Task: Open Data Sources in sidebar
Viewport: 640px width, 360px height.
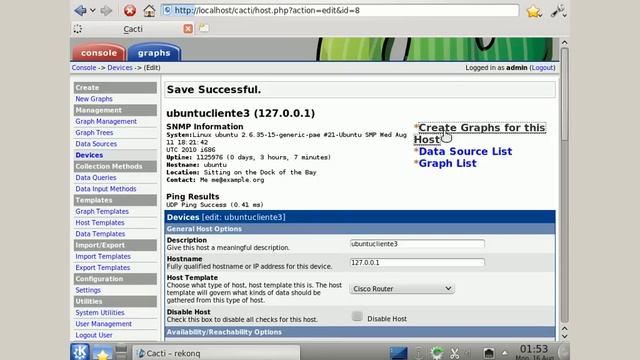Action: [96, 144]
